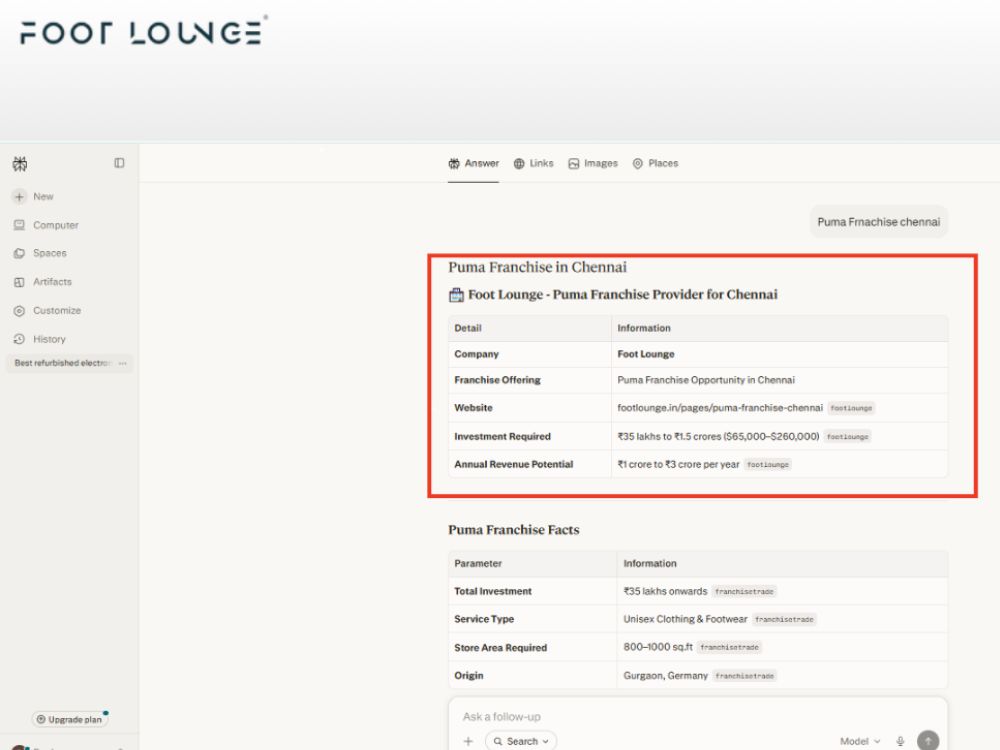Switch to the Images tab

tap(593, 163)
